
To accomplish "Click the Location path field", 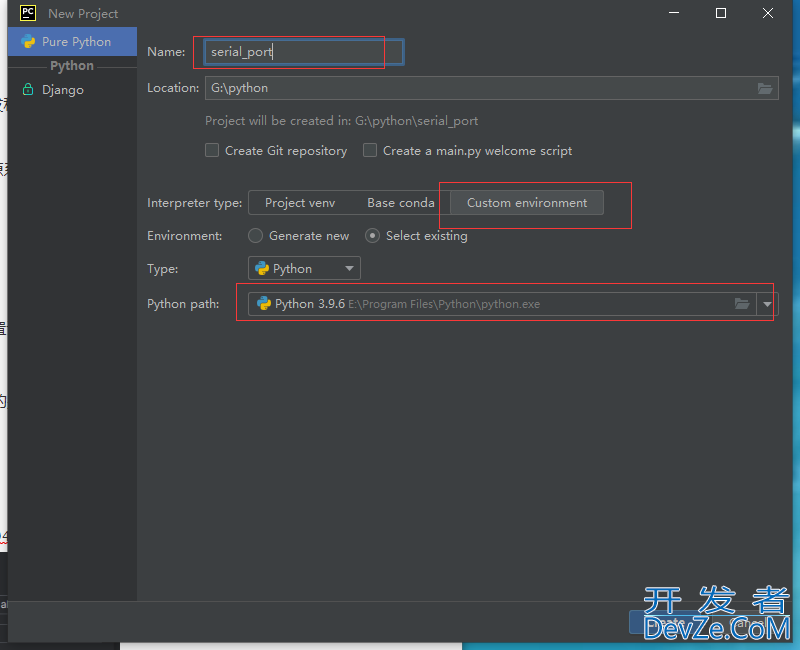I will 492,88.
